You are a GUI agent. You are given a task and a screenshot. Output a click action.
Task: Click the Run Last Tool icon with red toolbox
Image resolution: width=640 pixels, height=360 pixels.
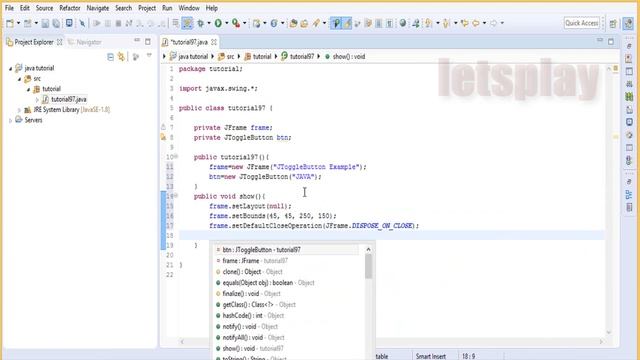236,23
